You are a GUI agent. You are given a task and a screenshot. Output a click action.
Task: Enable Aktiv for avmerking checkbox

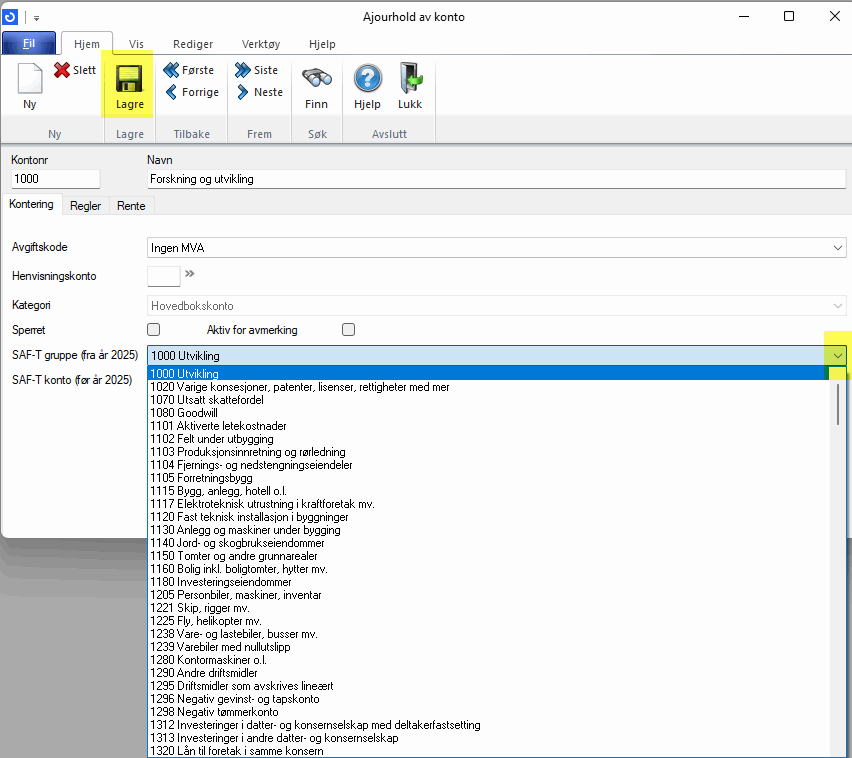[x=348, y=329]
